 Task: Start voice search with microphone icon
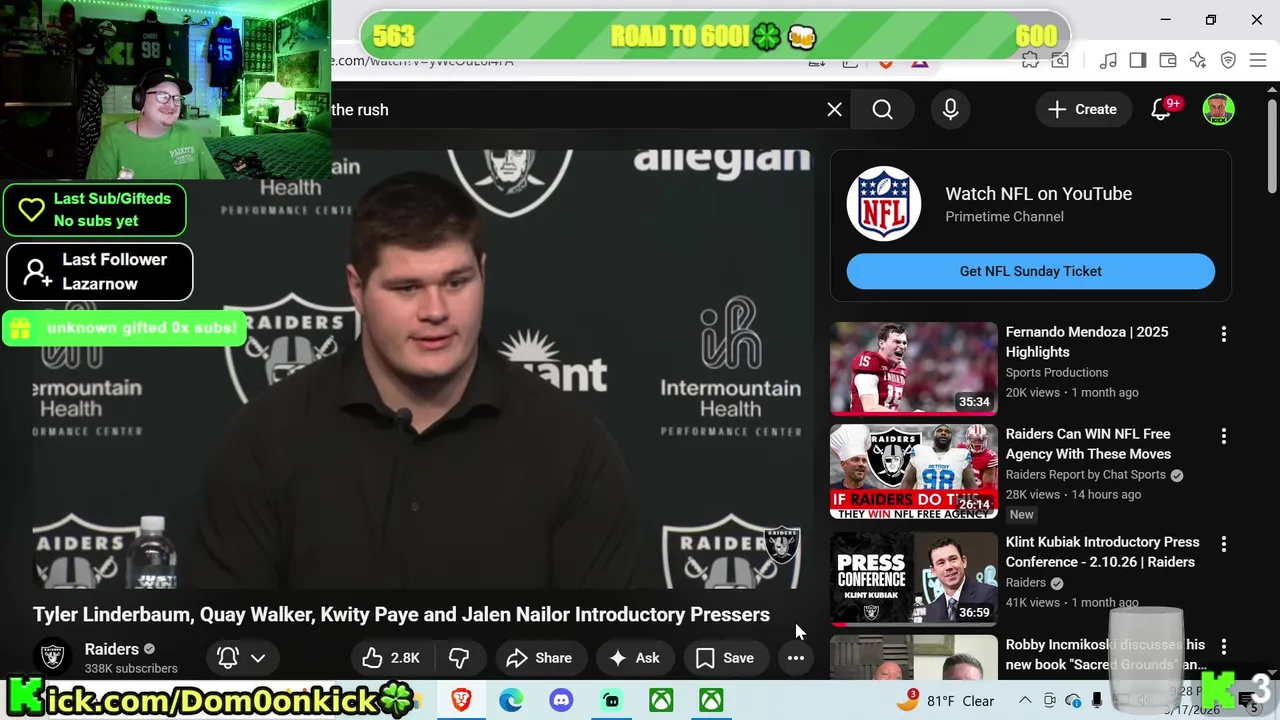[x=950, y=110]
